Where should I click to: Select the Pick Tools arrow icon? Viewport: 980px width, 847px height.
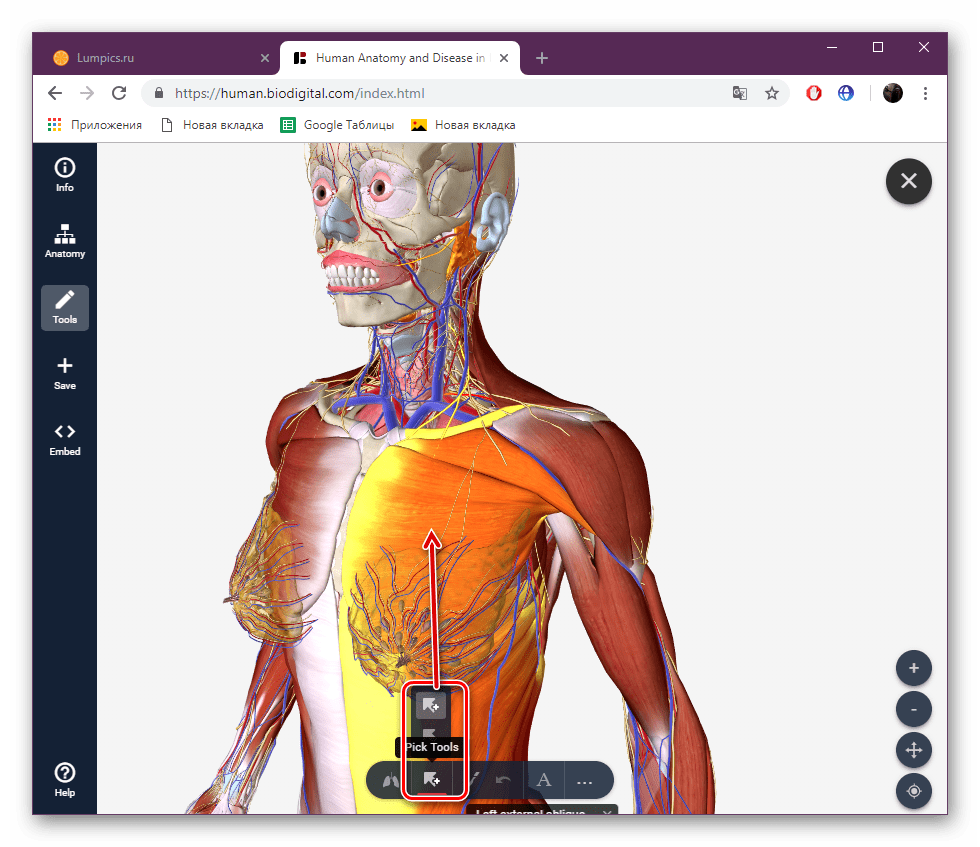pyautogui.click(x=432, y=780)
